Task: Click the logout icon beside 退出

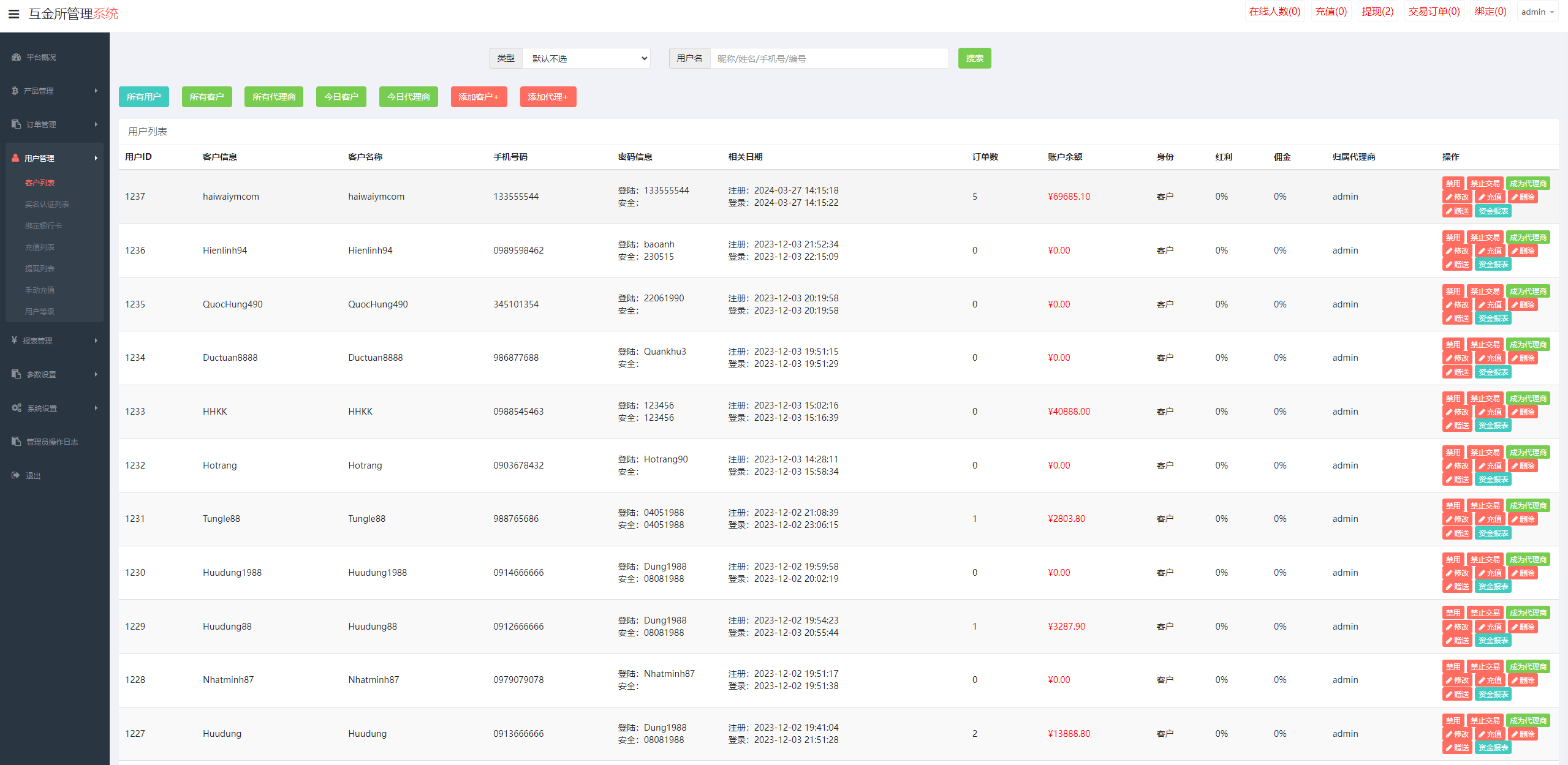Action: coord(17,475)
